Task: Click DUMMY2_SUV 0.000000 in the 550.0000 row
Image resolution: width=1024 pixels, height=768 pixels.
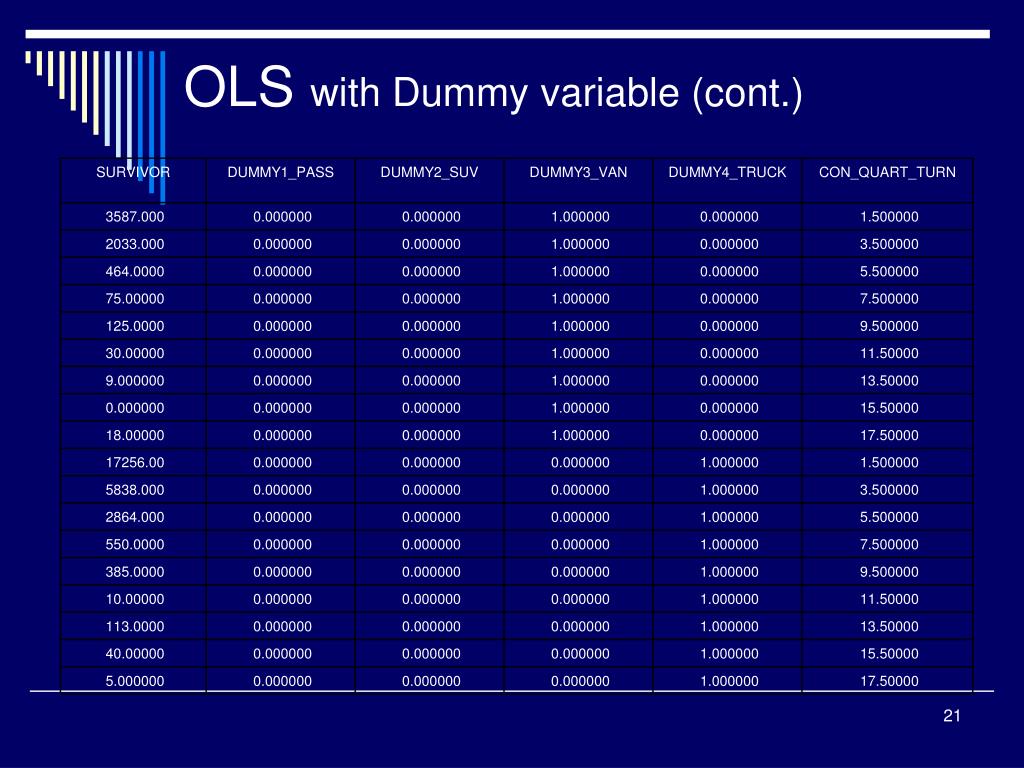Action: tap(432, 545)
